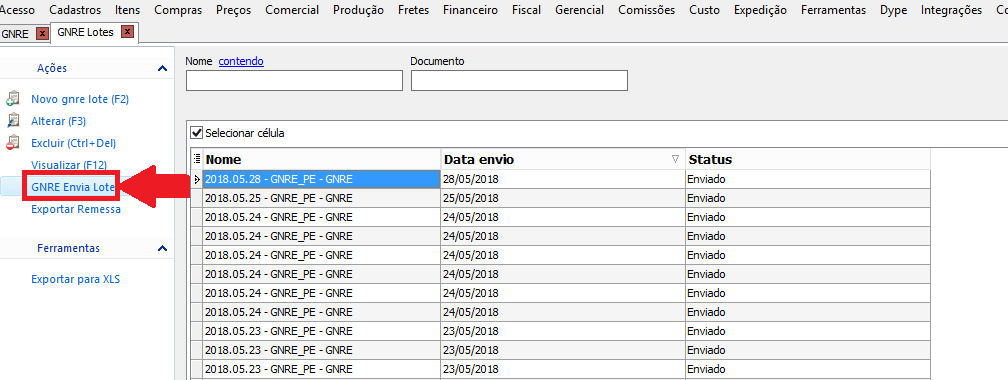Close the GNRE Lotes tab
The height and width of the screenshot is (380, 1008).
pos(127,32)
